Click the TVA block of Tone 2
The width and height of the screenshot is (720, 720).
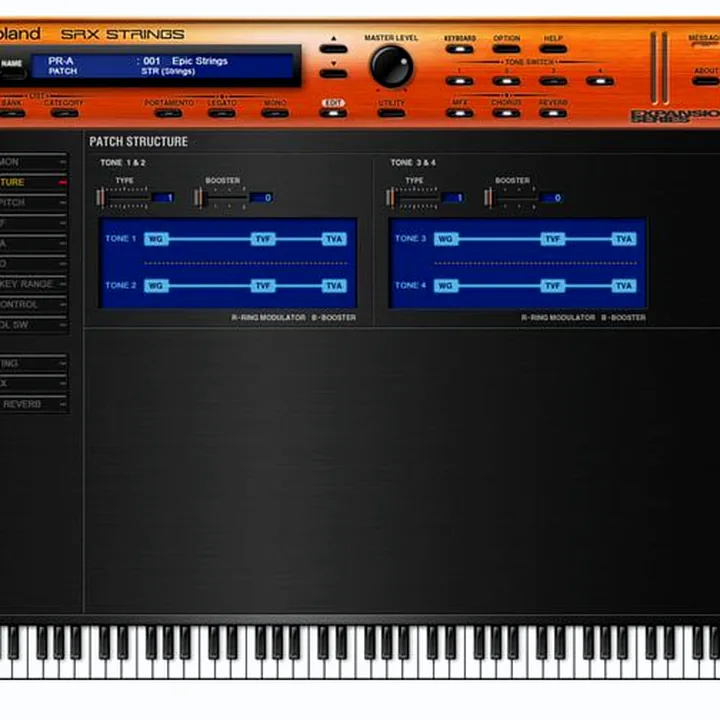click(x=334, y=286)
